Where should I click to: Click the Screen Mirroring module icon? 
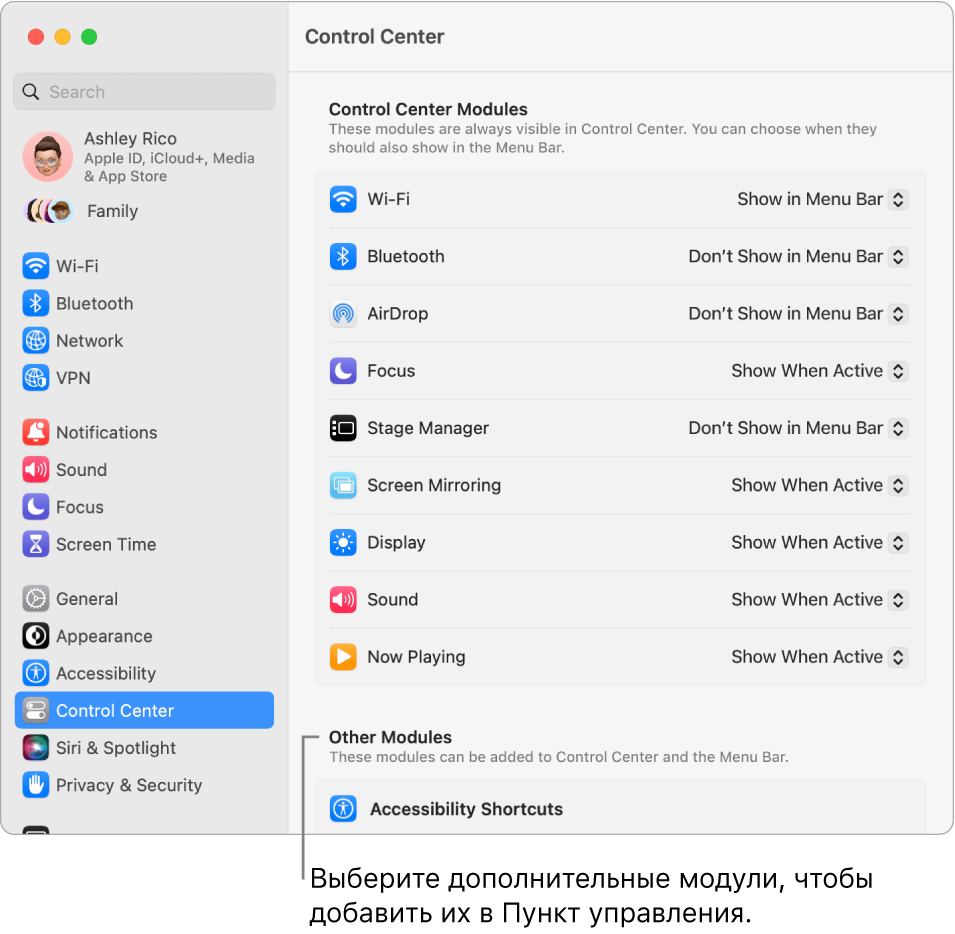(343, 485)
